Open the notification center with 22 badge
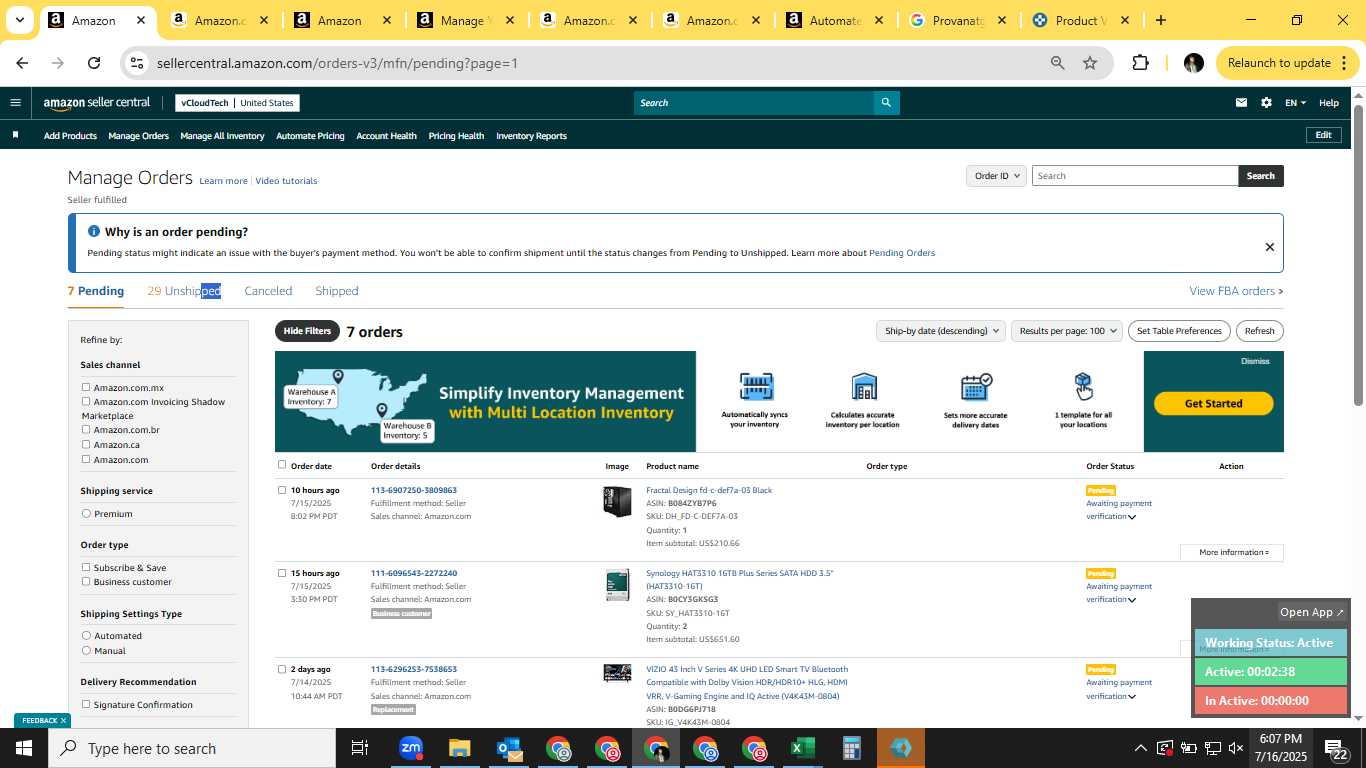1366x768 pixels. pos(1335,748)
